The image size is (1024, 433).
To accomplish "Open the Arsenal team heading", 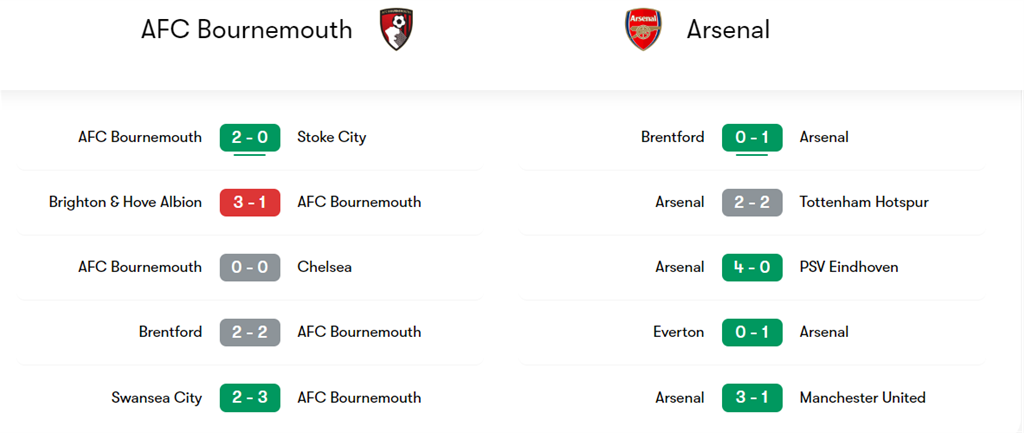I will pyautogui.click(x=728, y=30).
